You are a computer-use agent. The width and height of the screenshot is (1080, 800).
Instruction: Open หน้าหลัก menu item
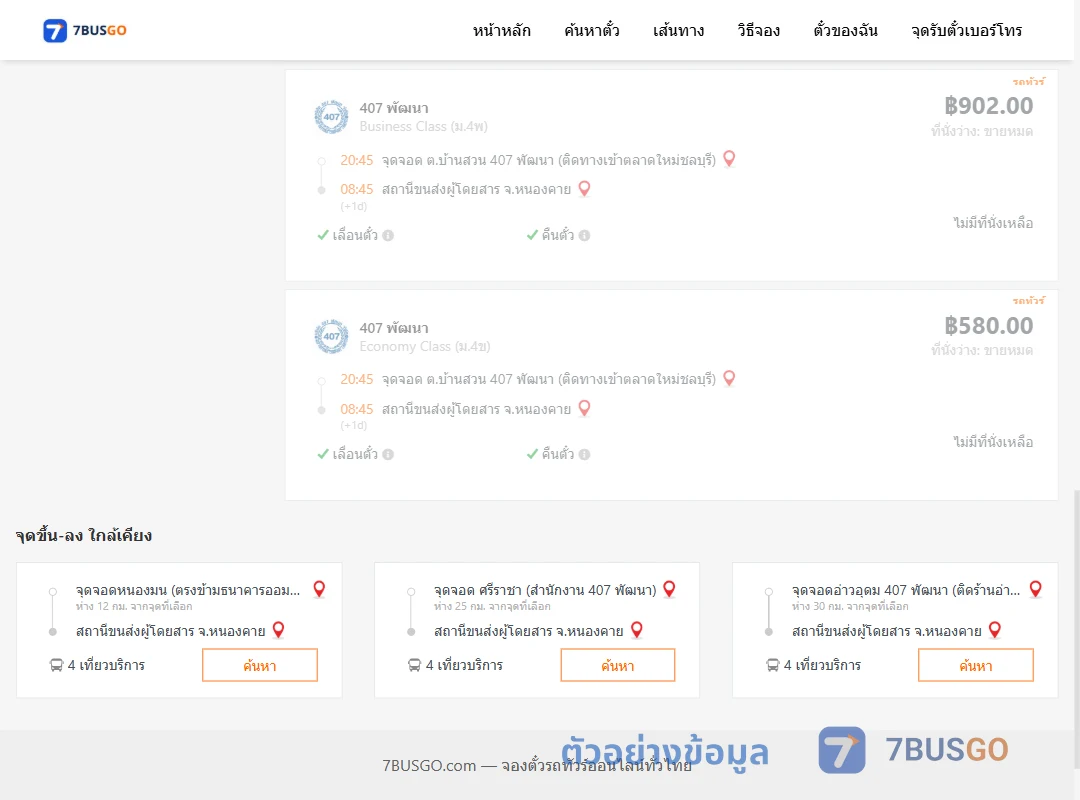(x=501, y=30)
